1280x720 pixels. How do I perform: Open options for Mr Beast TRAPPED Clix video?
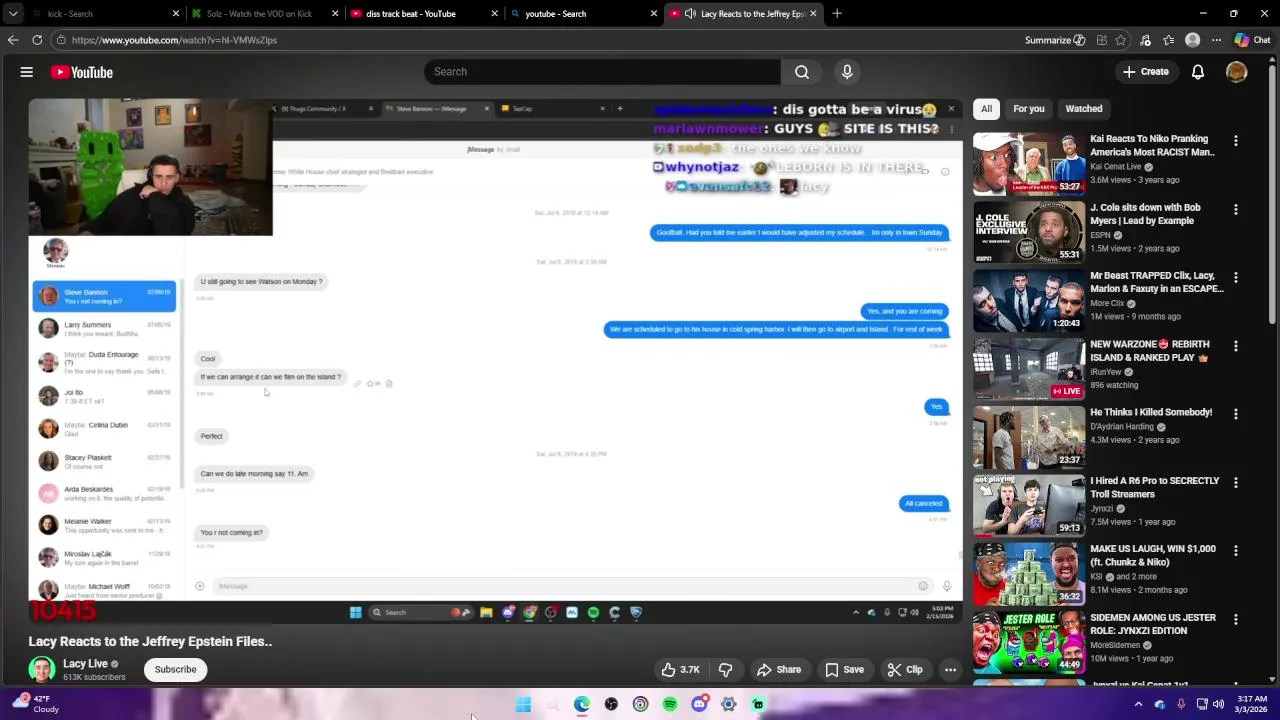(x=1236, y=278)
